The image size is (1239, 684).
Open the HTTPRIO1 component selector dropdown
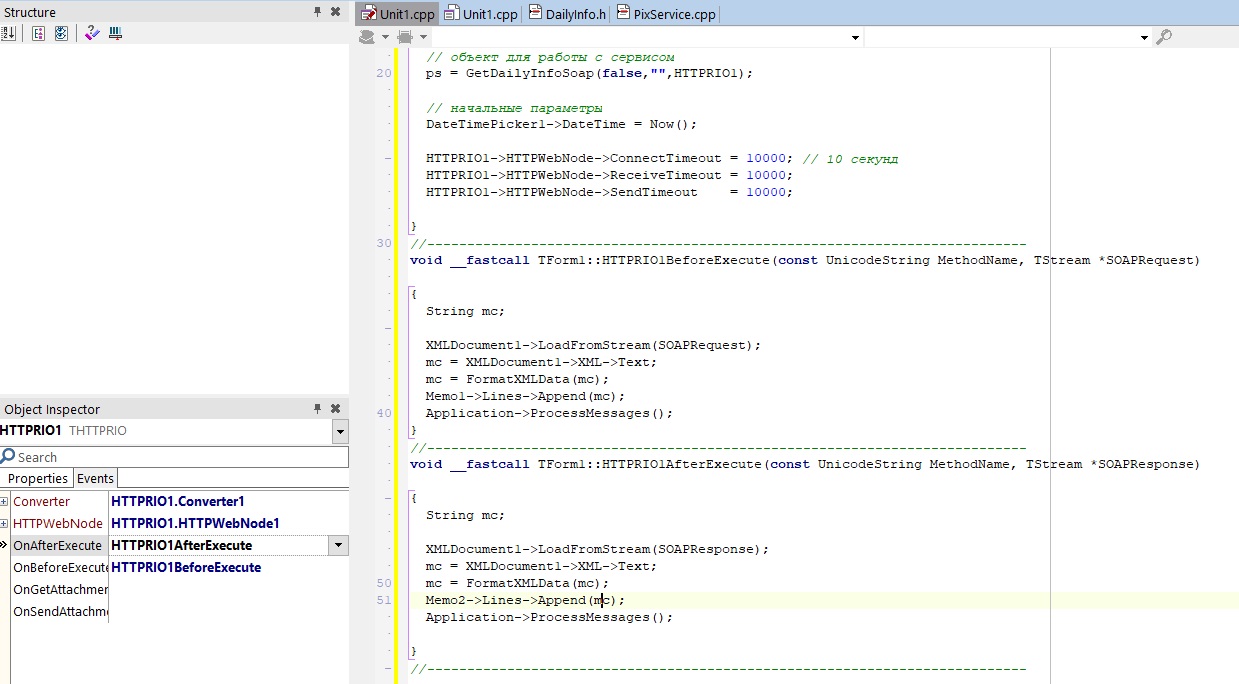pos(341,431)
